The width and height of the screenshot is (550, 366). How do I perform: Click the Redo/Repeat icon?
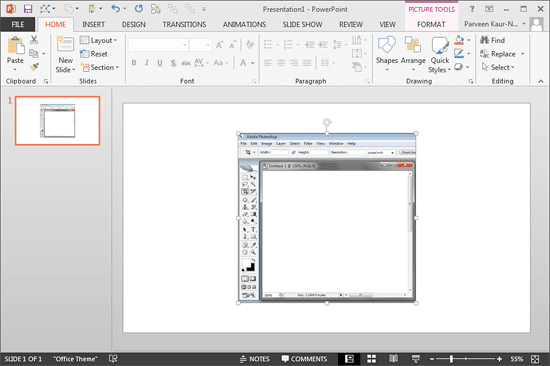click(x=139, y=8)
